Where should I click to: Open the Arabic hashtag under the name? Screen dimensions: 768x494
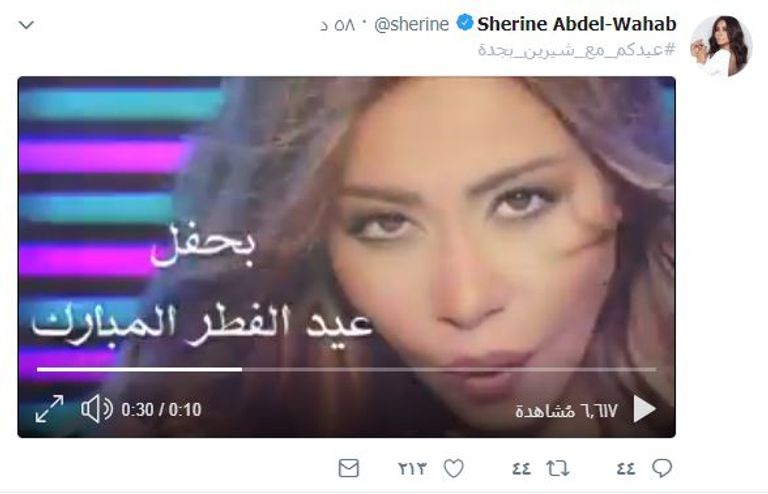(x=577, y=49)
